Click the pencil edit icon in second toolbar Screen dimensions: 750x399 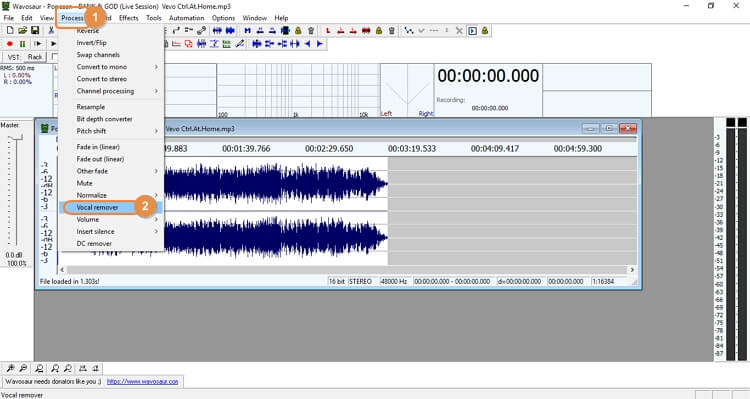(239, 44)
